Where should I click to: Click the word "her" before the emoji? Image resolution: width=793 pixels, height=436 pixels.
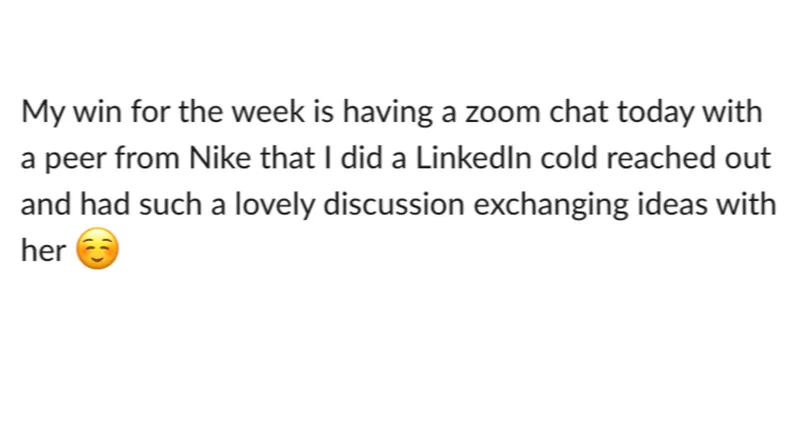click(43, 250)
